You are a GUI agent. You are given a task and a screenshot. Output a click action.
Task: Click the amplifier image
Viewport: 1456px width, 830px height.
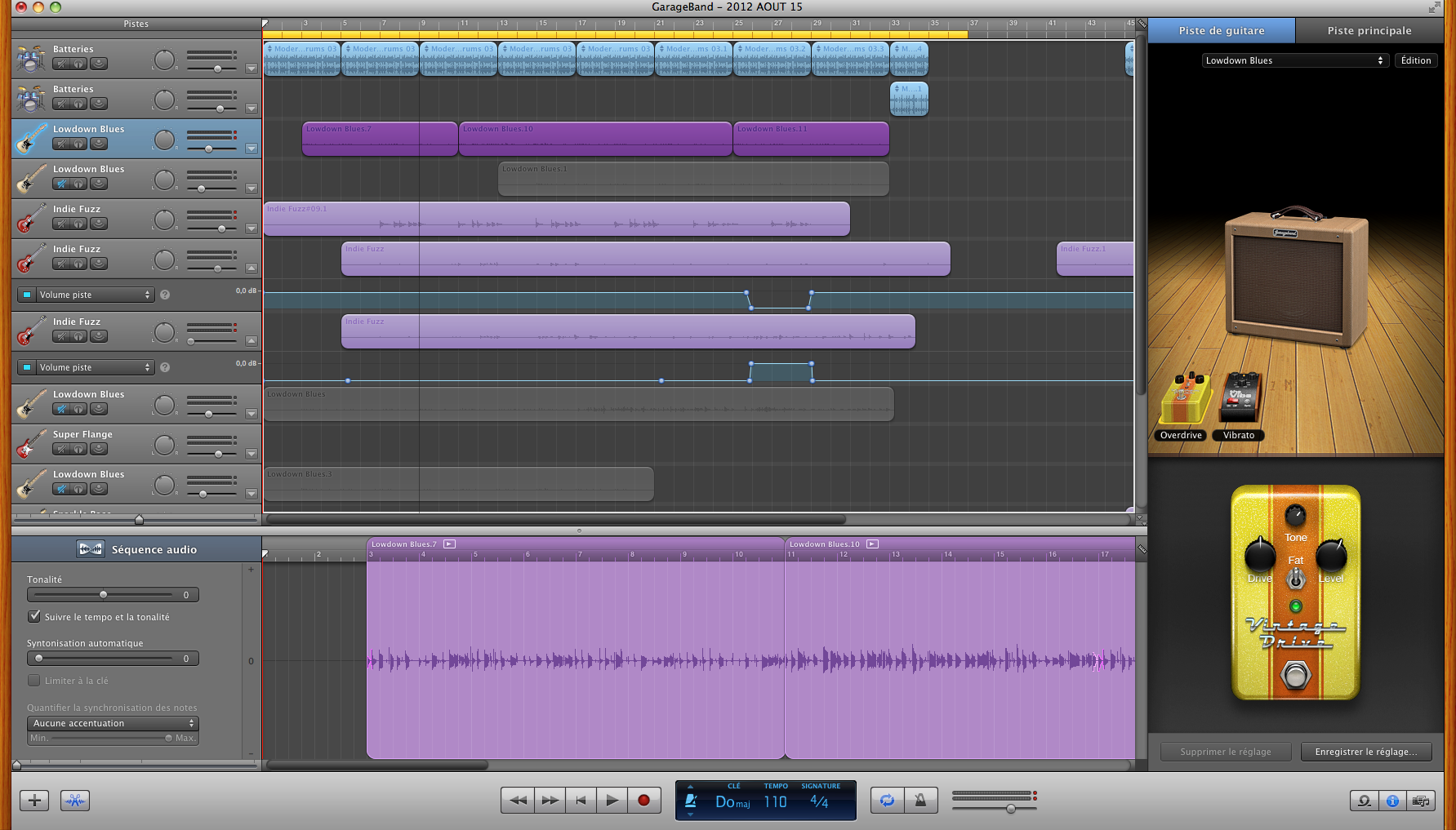pyautogui.click(x=1296, y=276)
